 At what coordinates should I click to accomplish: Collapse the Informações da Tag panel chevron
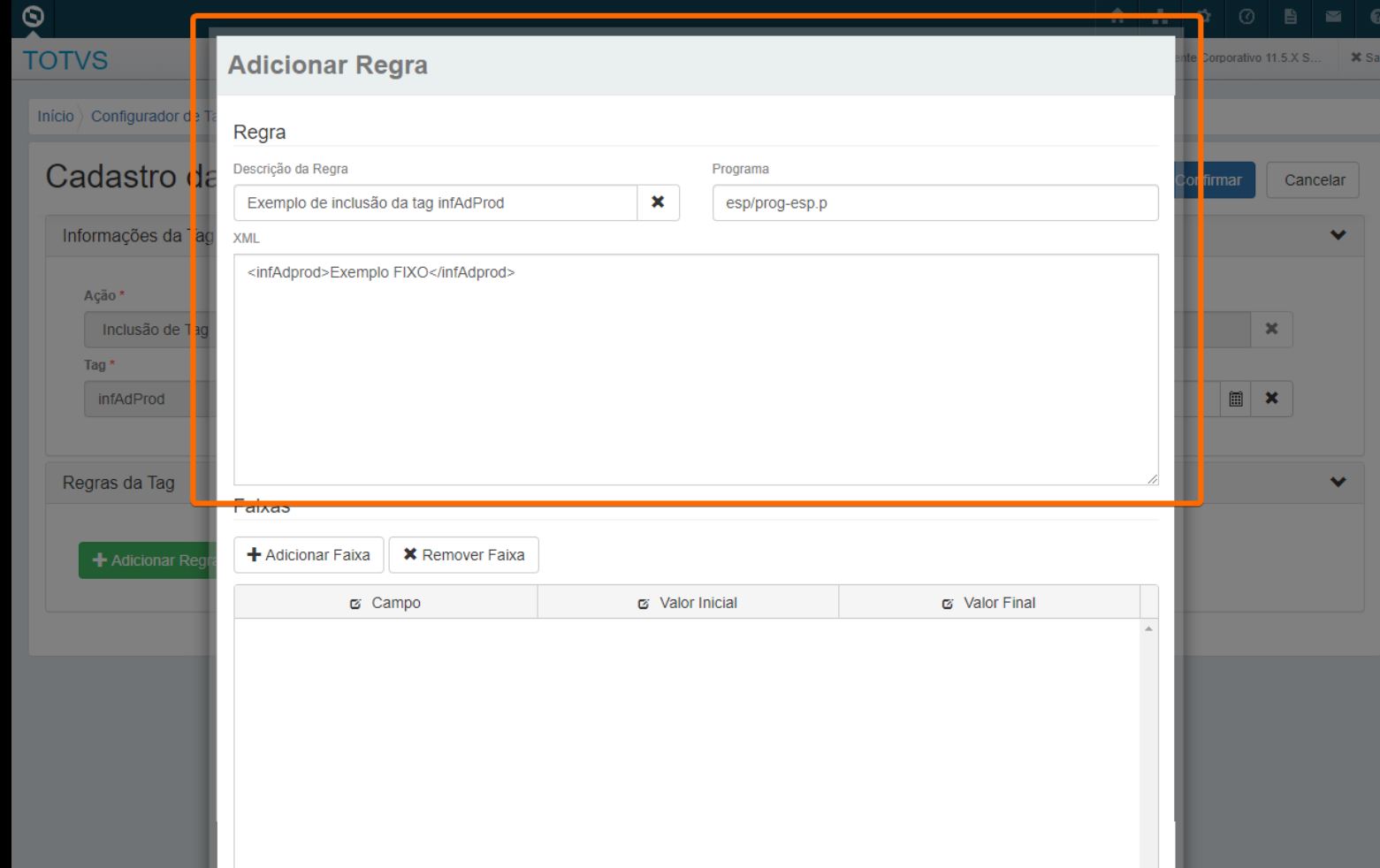coord(1338,235)
